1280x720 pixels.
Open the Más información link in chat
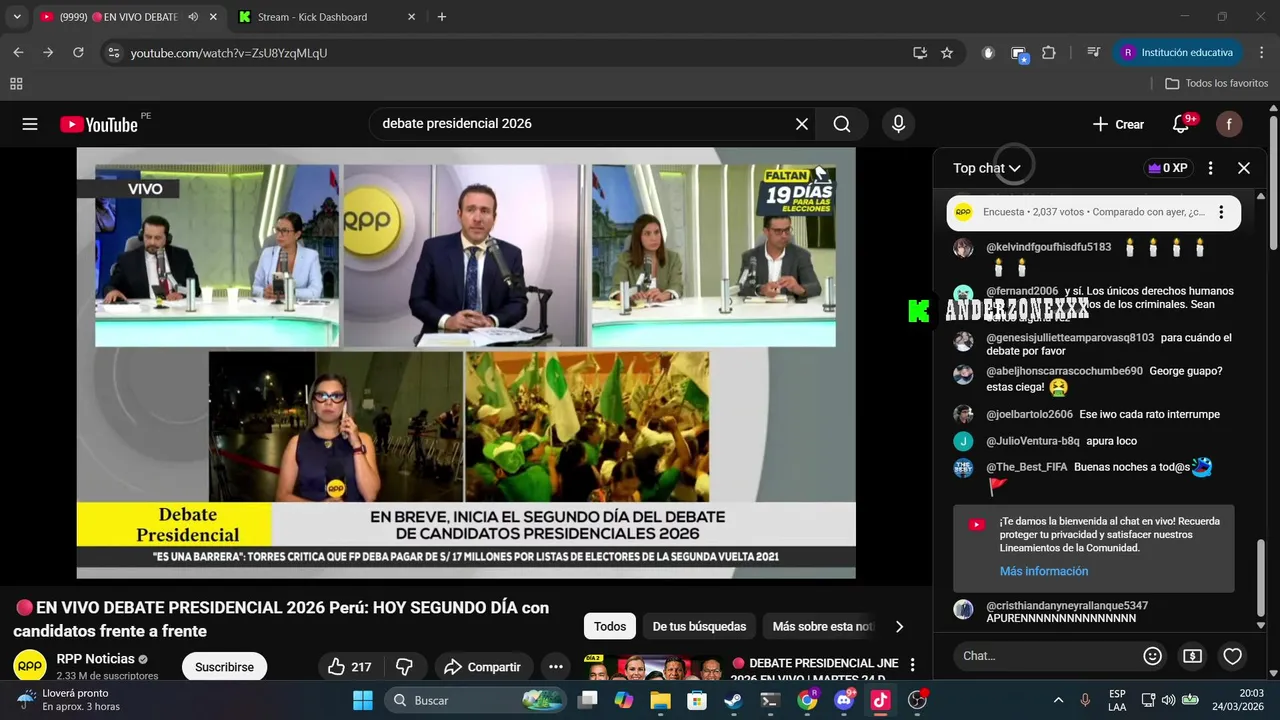click(x=1044, y=571)
